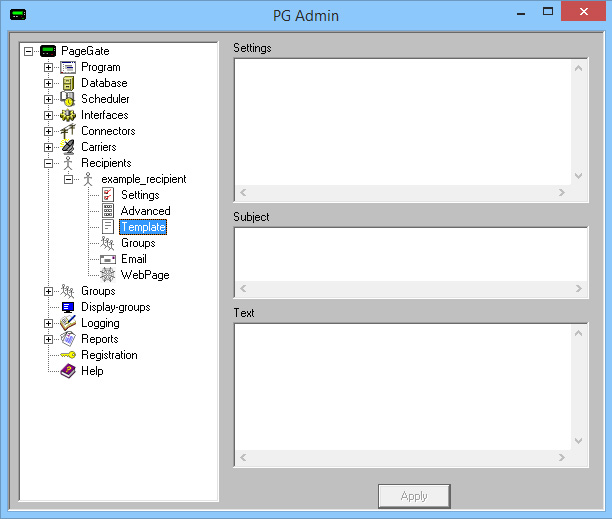Expand the Reports node
This screenshot has width=612, height=519.
tap(48, 339)
